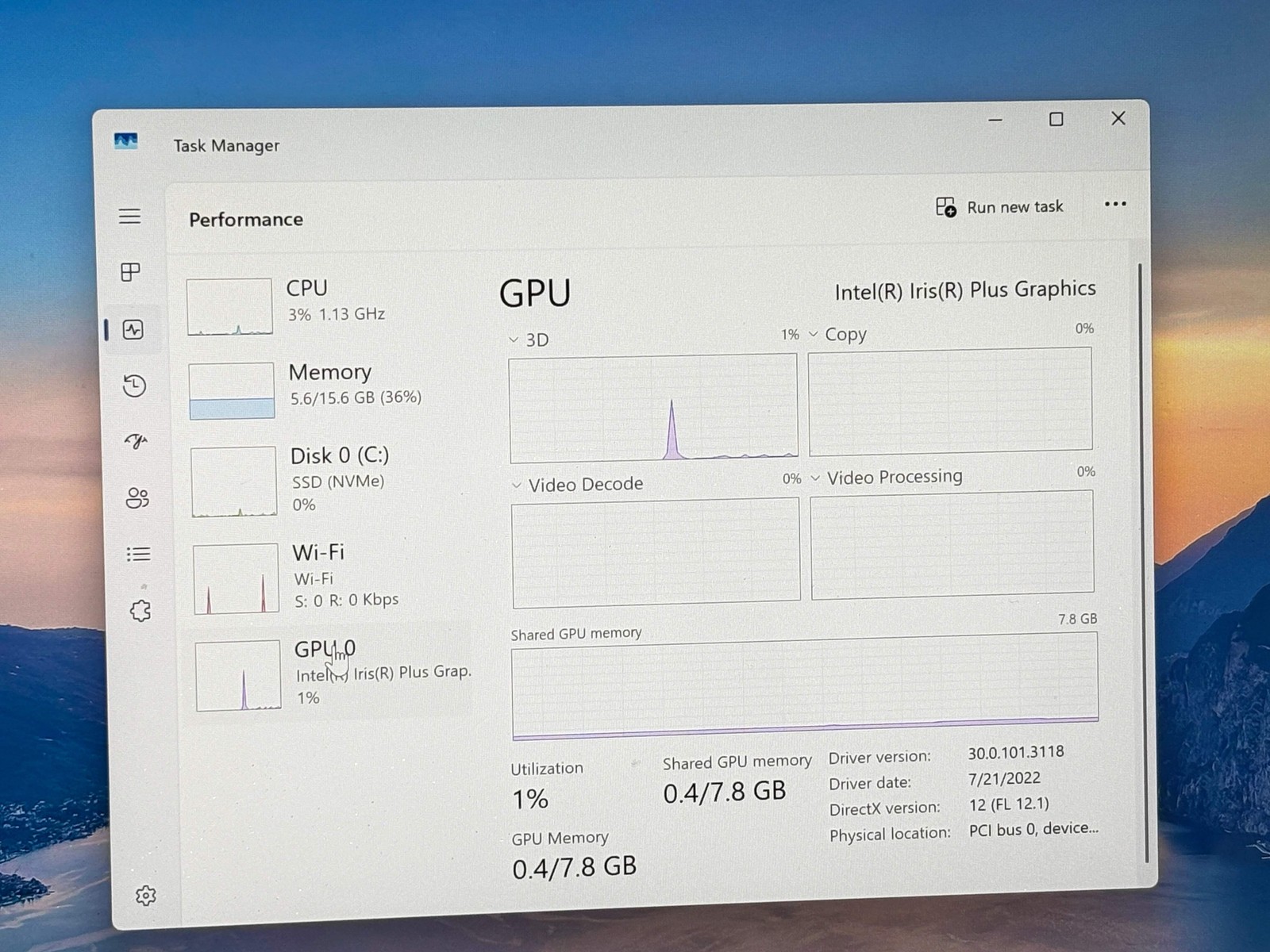The height and width of the screenshot is (952, 1270).
Task: Click the Utilization 1% value
Action: 530,799
